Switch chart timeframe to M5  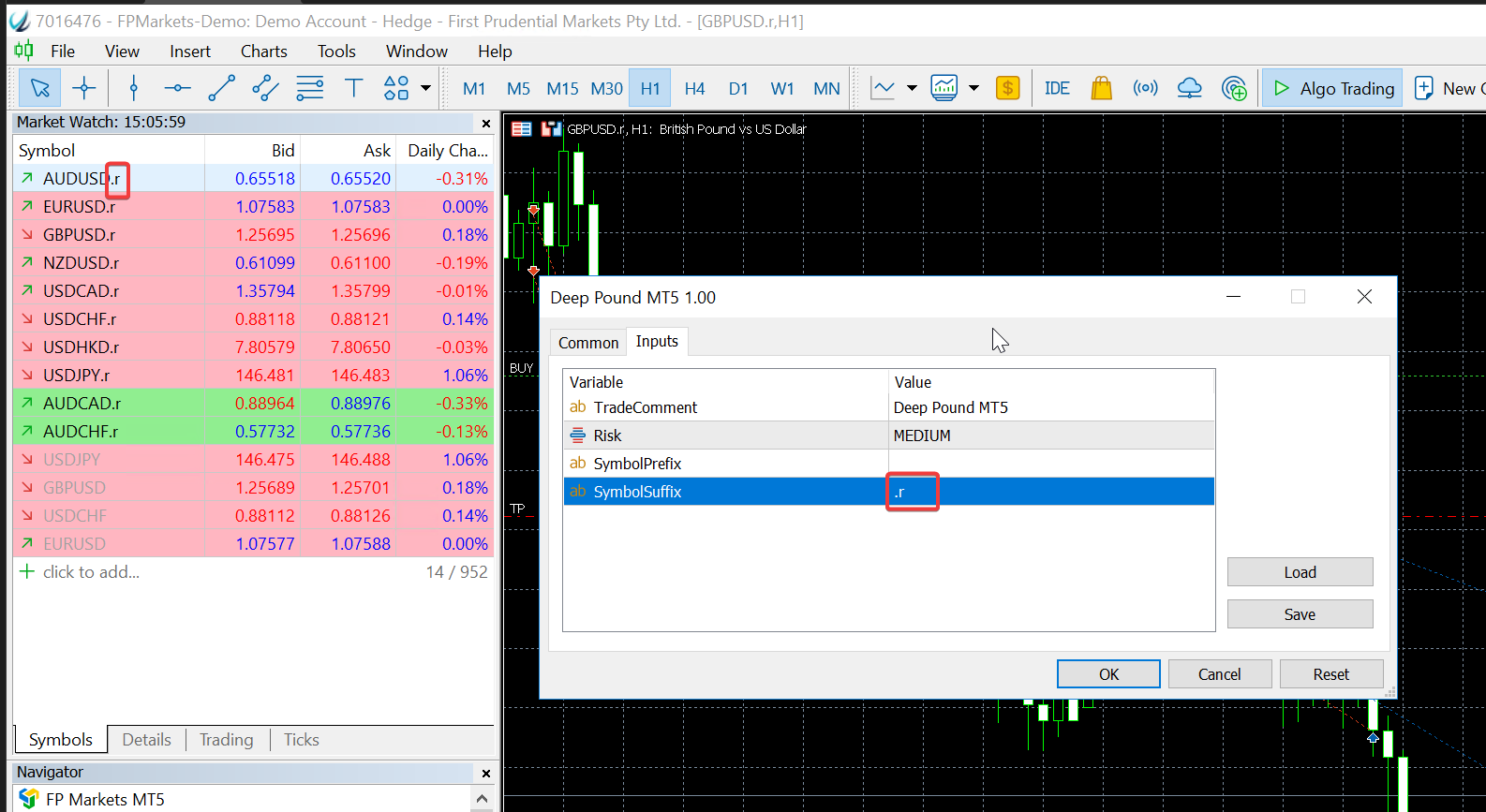(518, 88)
